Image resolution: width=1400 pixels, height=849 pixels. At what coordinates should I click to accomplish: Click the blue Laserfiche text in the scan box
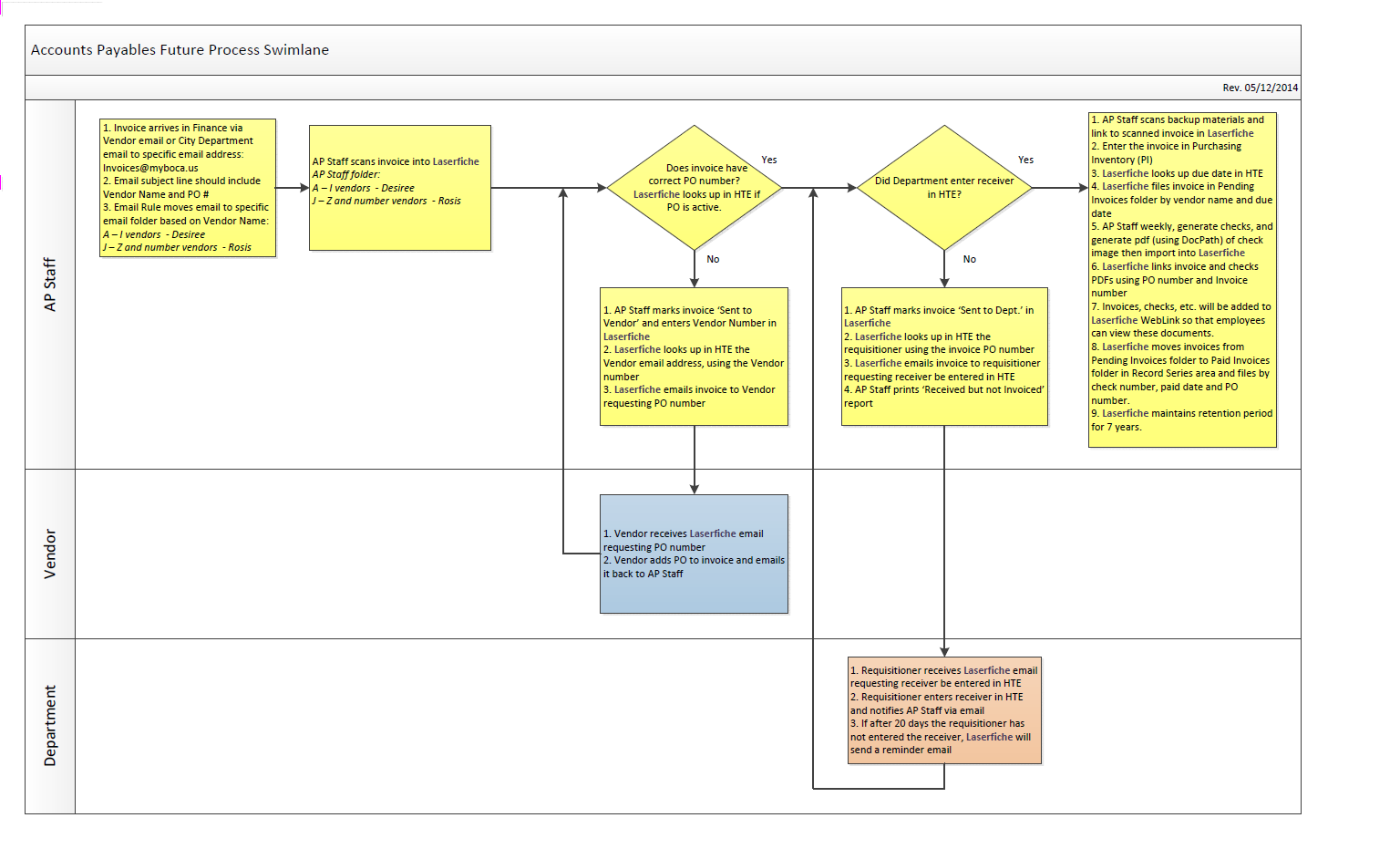pyautogui.click(x=456, y=161)
